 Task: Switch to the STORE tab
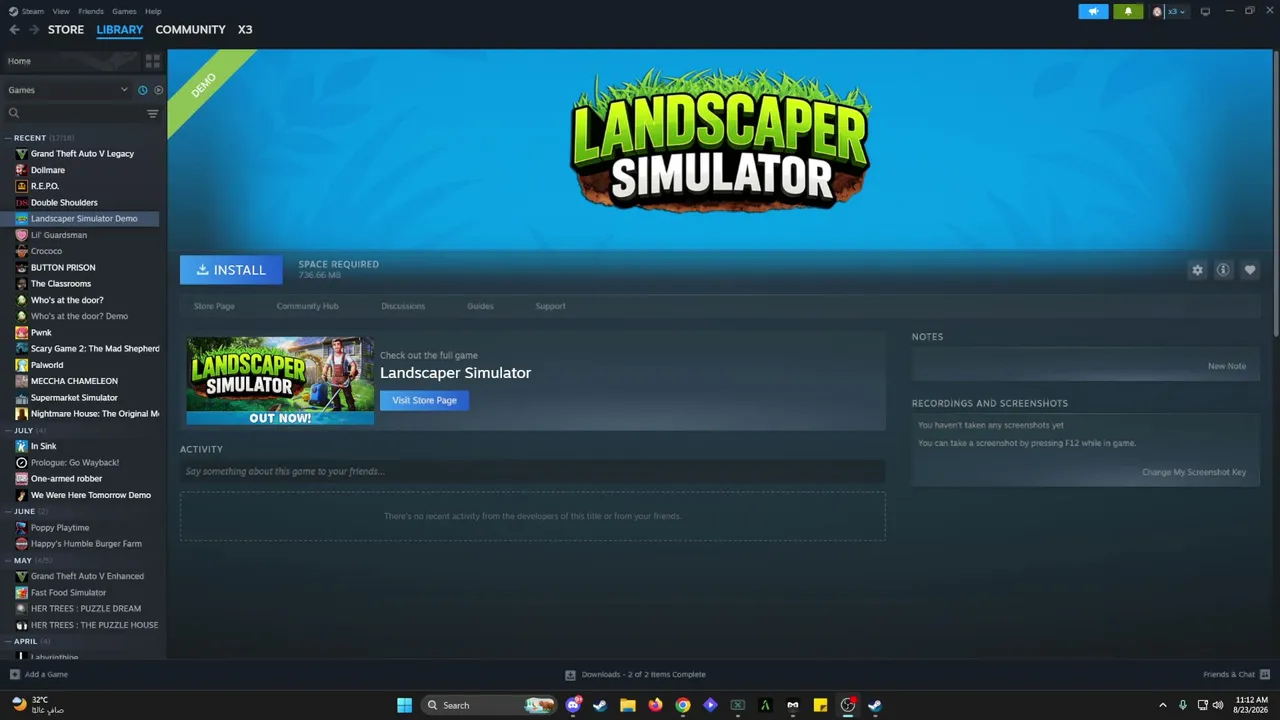pyautogui.click(x=66, y=30)
